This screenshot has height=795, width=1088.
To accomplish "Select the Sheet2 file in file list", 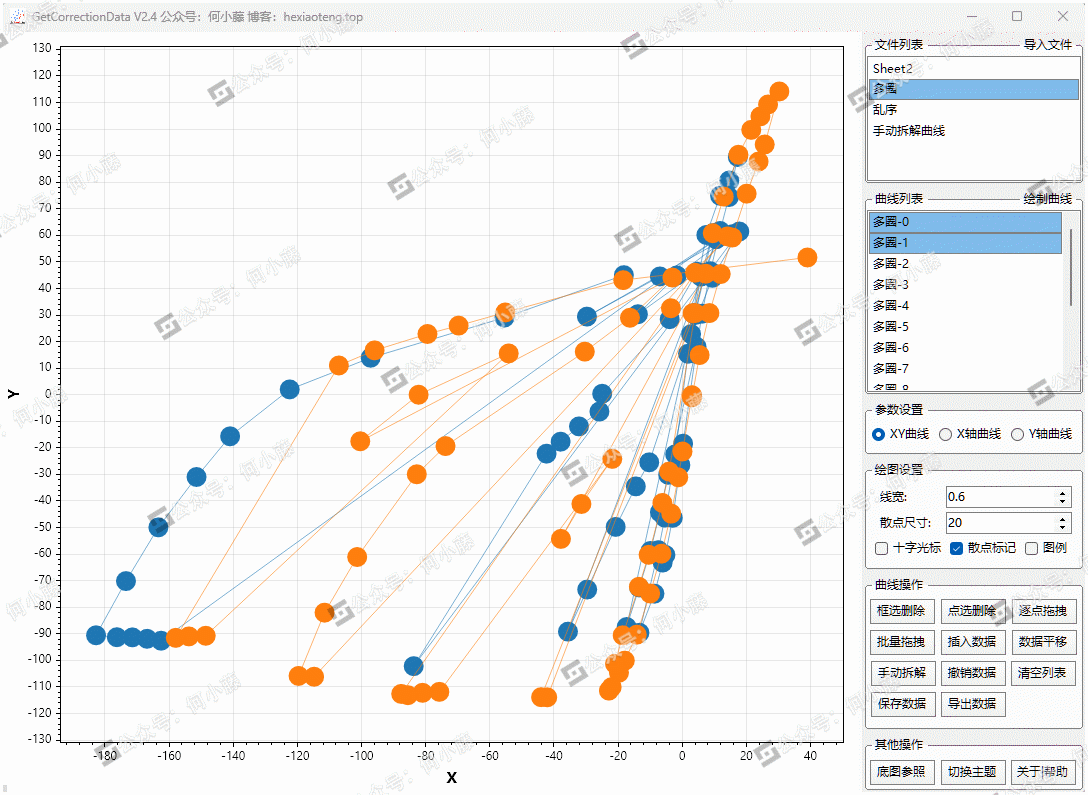I will coord(892,69).
